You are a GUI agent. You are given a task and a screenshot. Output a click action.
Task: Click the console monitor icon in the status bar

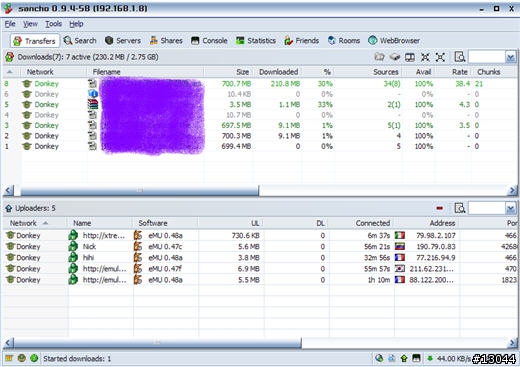coord(416,358)
